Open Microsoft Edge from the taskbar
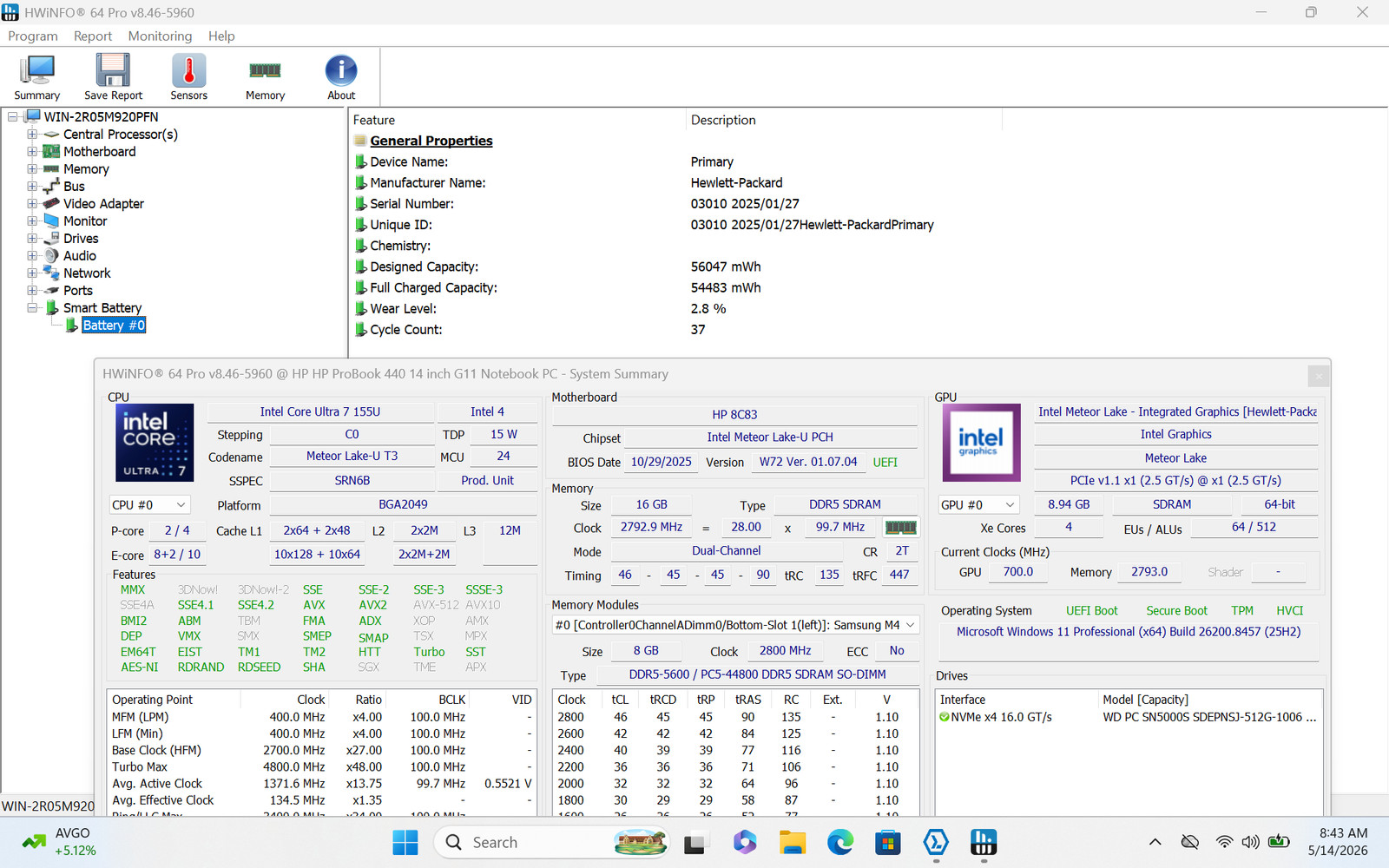1389x868 pixels. click(x=839, y=842)
